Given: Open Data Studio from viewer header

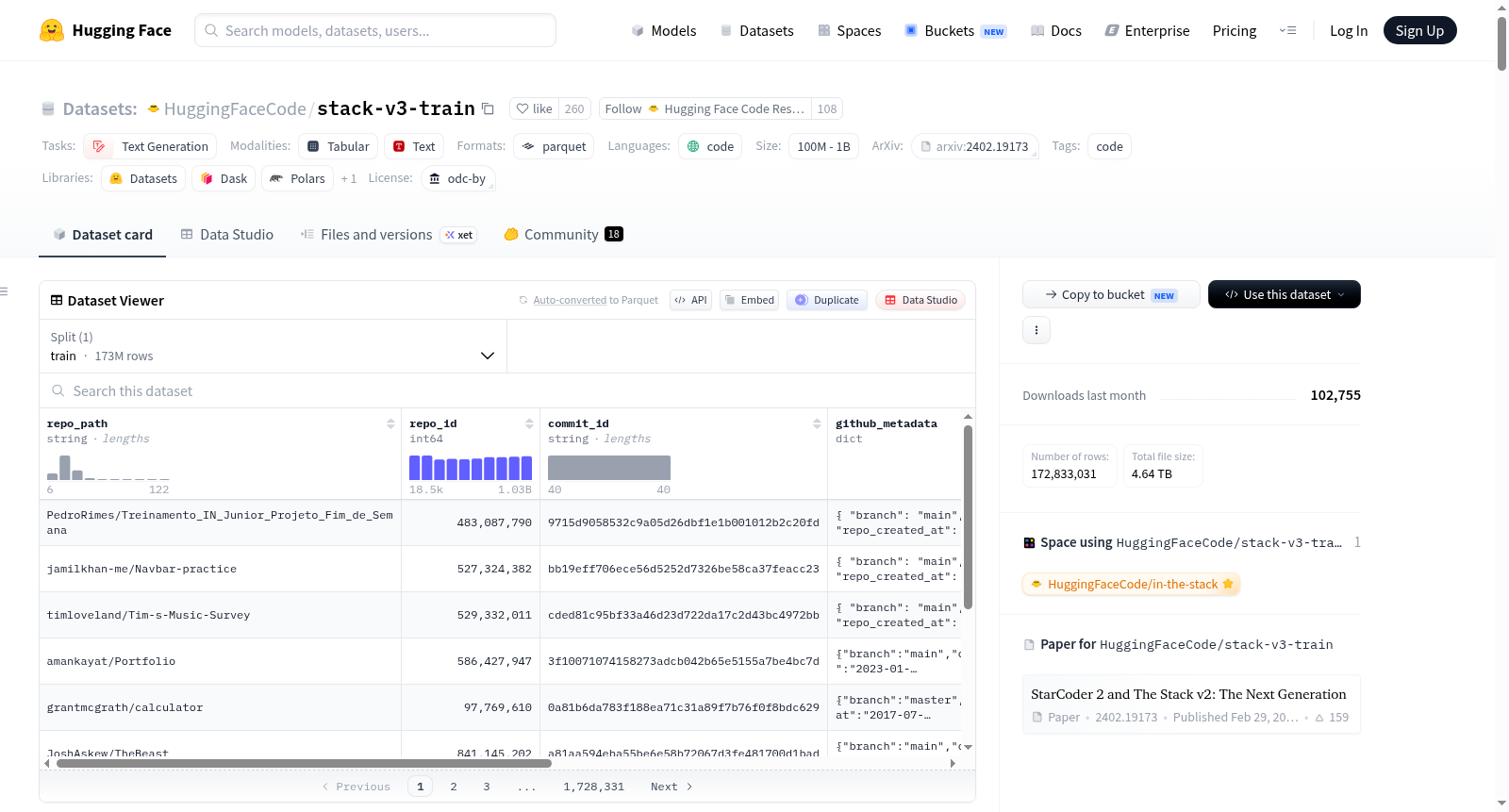Looking at the screenshot, I should pos(920,300).
